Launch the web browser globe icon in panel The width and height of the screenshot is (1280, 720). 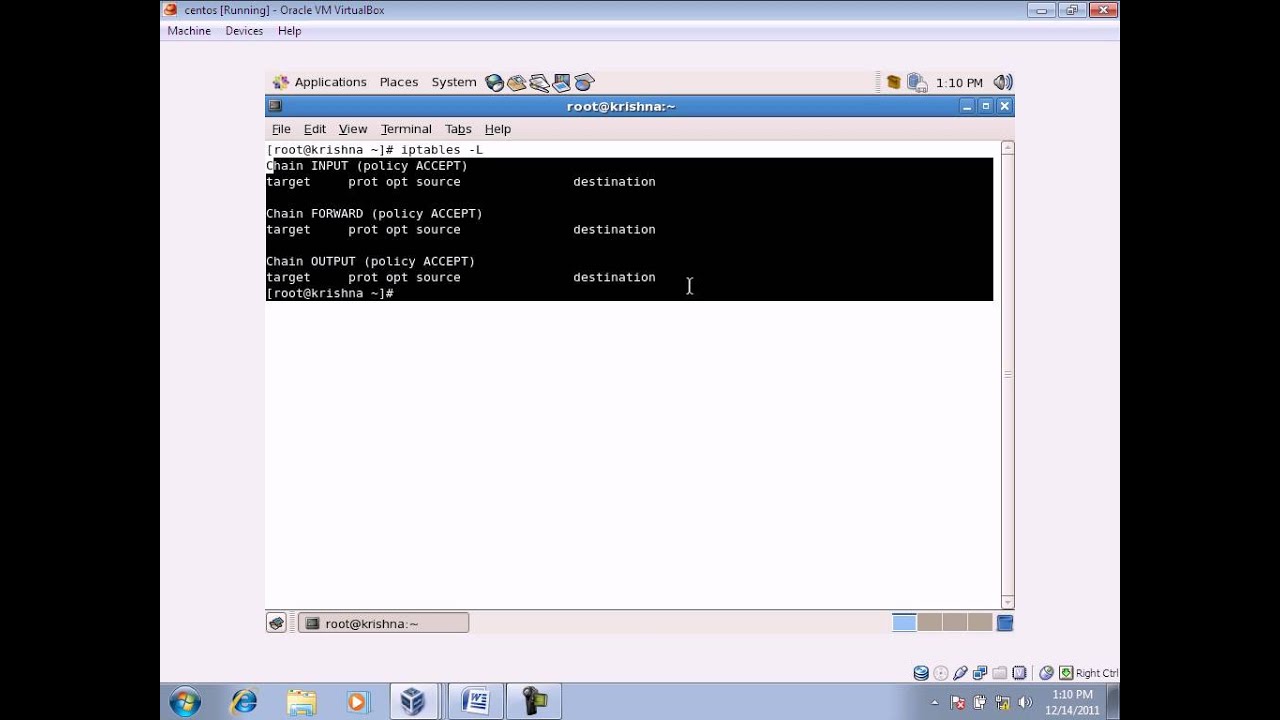pyautogui.click(x=494, y=83)
